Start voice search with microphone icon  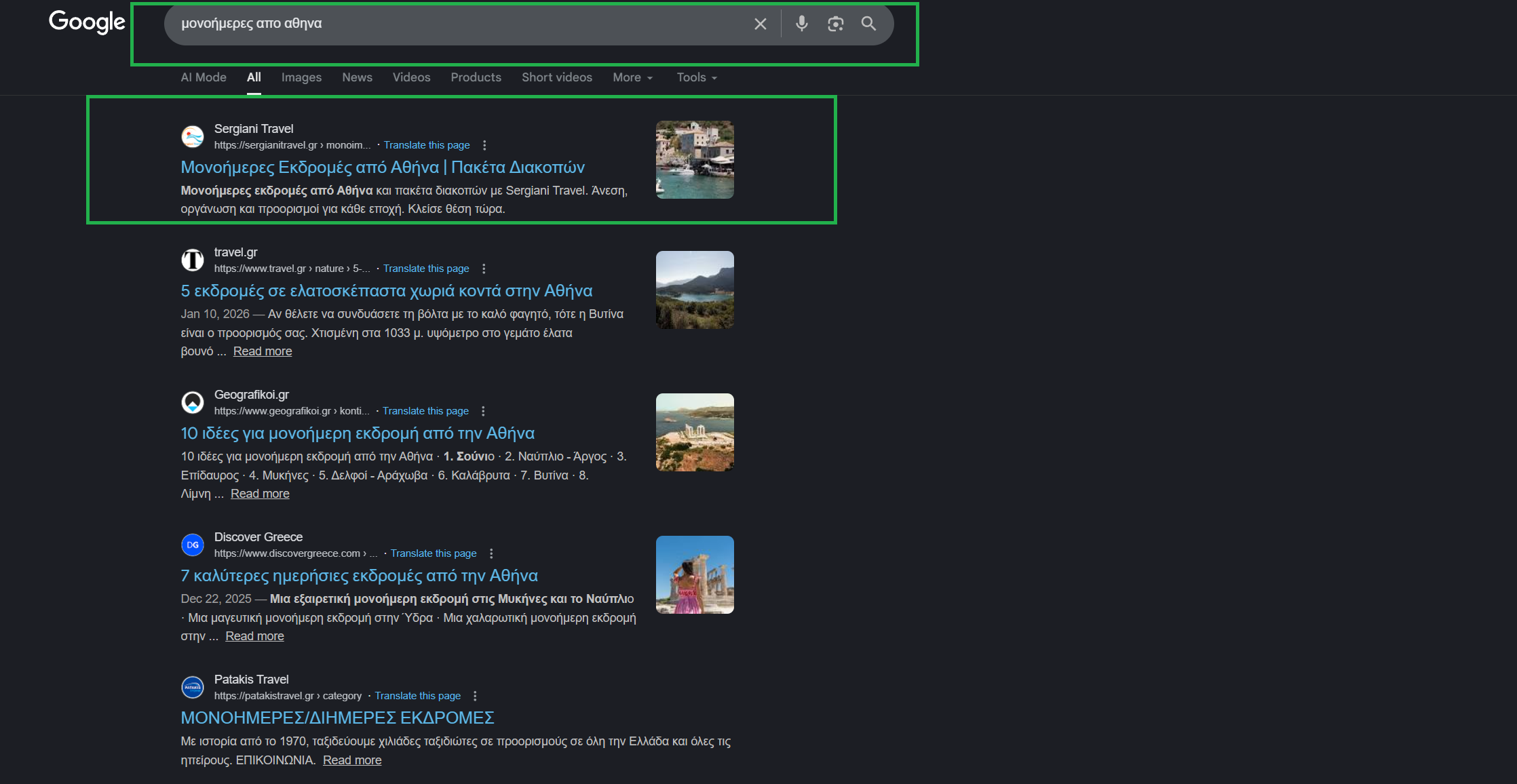[x=801, y=24]
